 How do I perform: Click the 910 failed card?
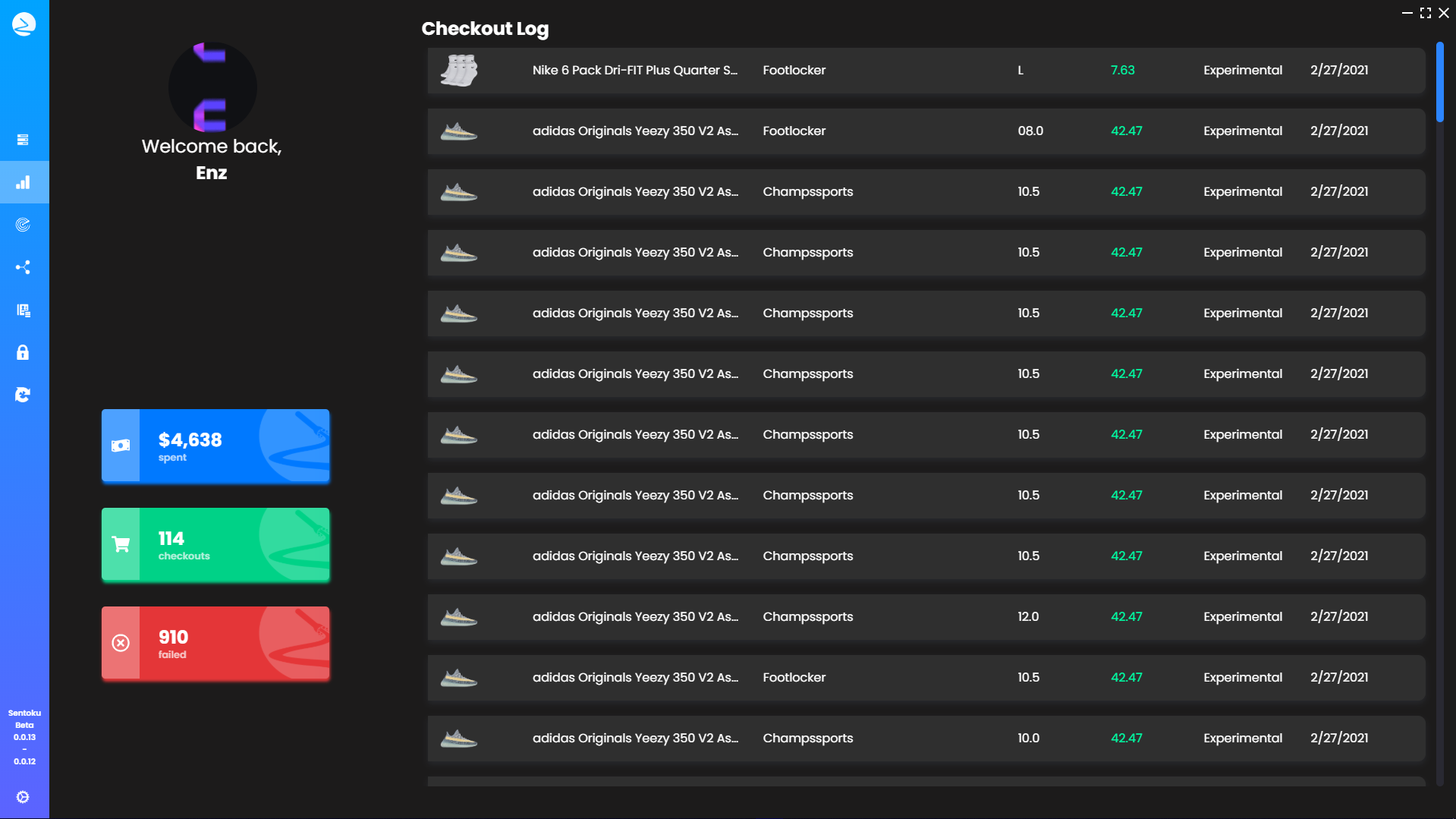tap(215, 643)
